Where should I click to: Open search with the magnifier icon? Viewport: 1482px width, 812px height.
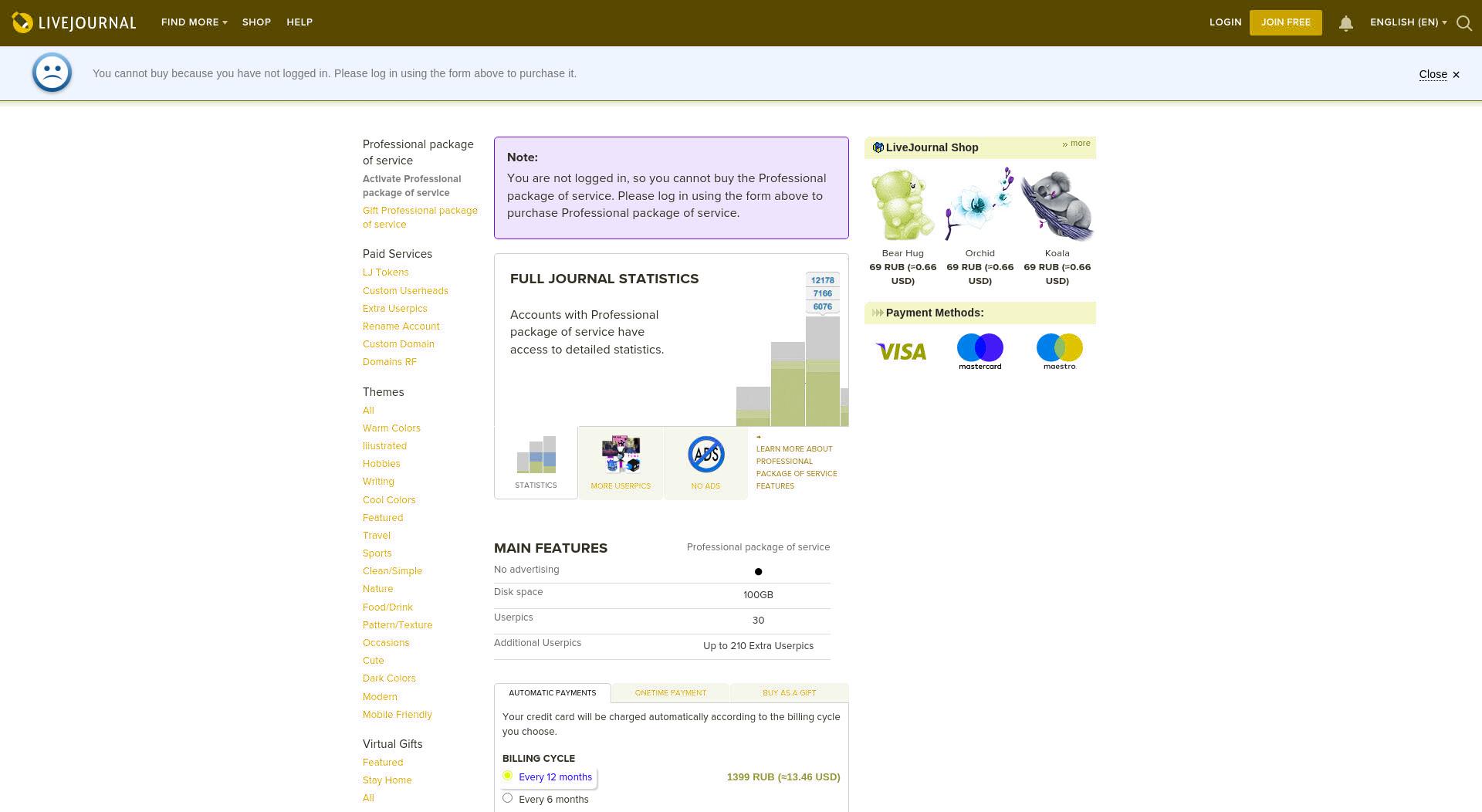[x=1464, y=23]
